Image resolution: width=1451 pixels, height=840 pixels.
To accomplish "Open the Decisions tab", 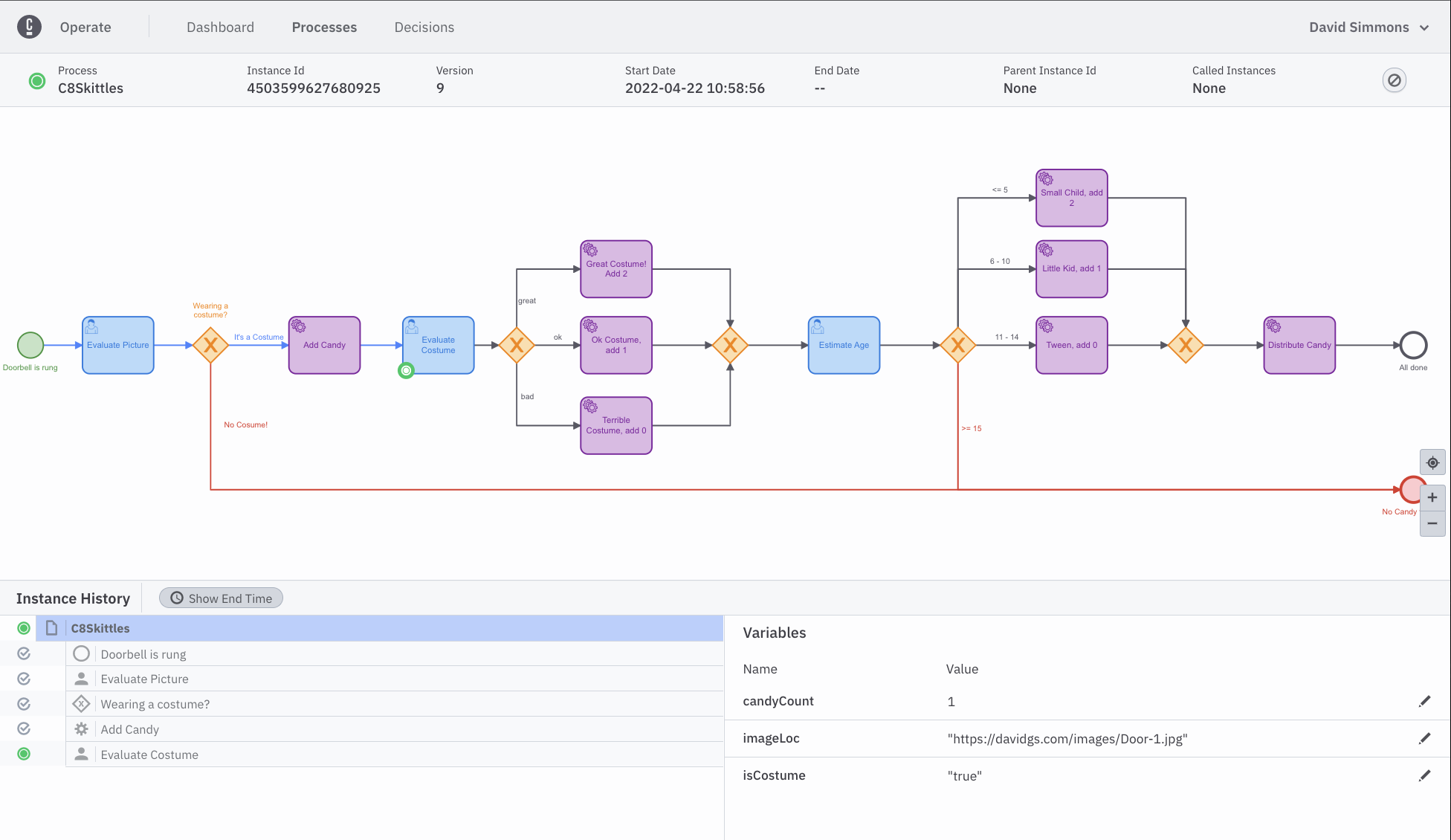I will click(424, 28).
